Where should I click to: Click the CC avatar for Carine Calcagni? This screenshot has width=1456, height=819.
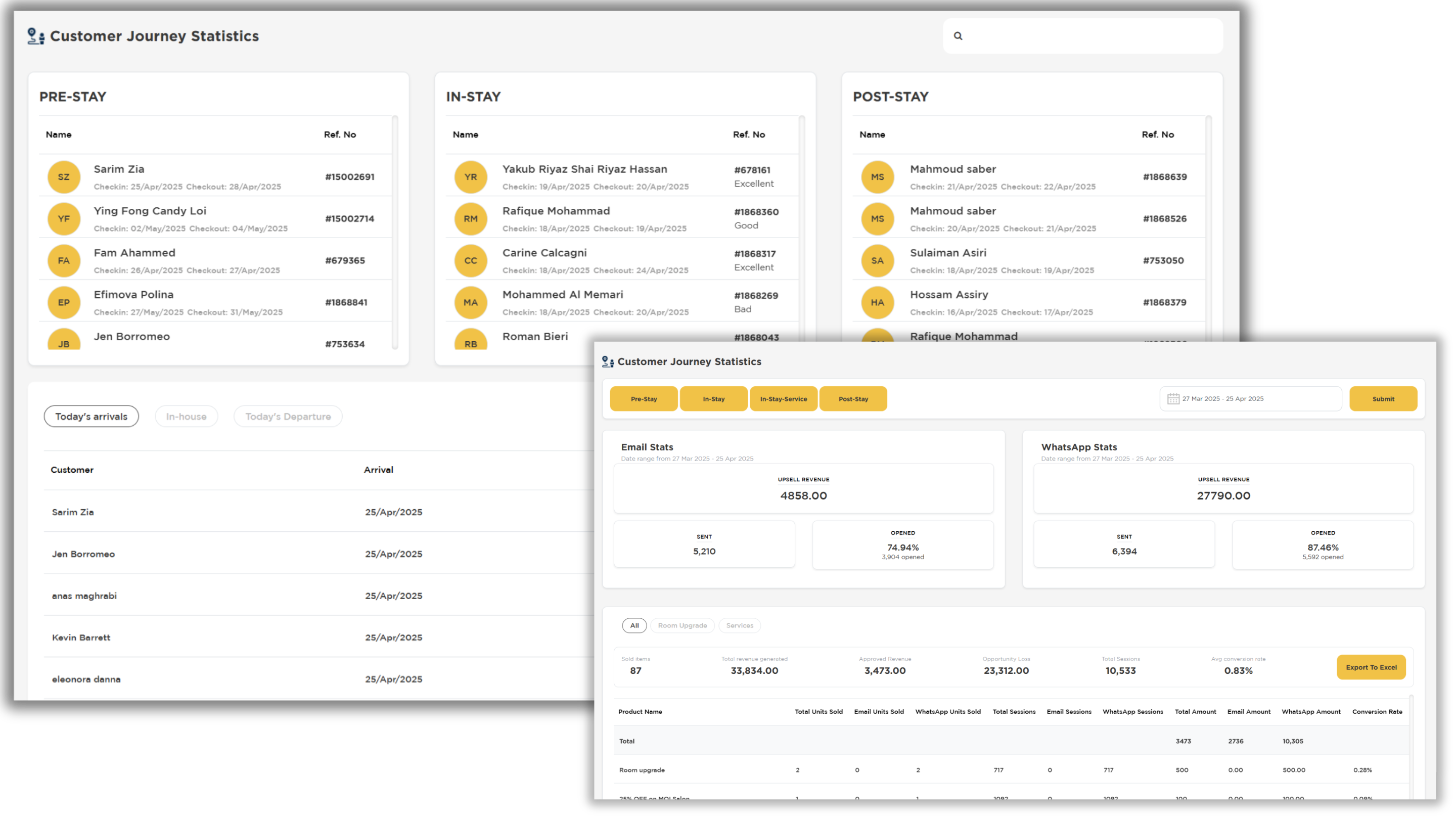coord(470,260)
